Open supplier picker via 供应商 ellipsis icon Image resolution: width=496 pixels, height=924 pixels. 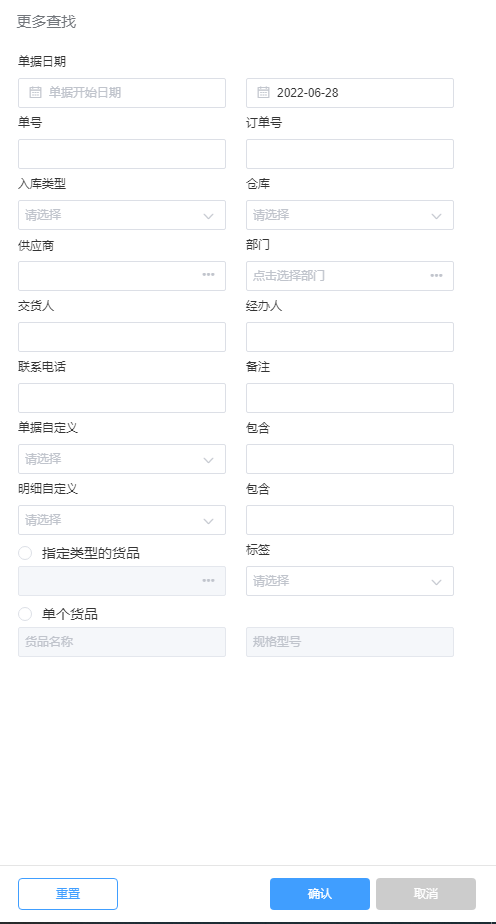click(209, 275)
